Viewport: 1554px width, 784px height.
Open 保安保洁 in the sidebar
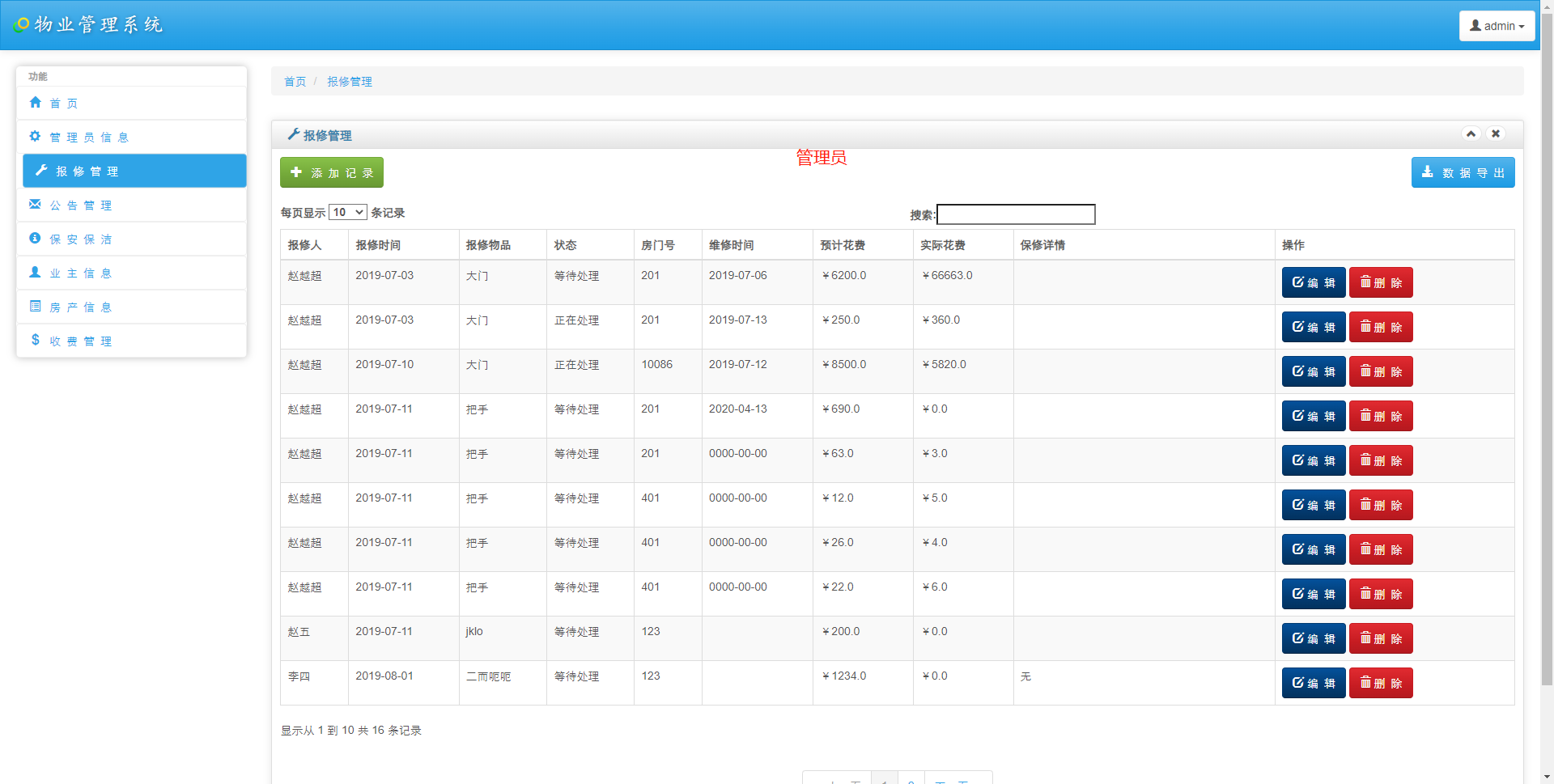(132, 239)
